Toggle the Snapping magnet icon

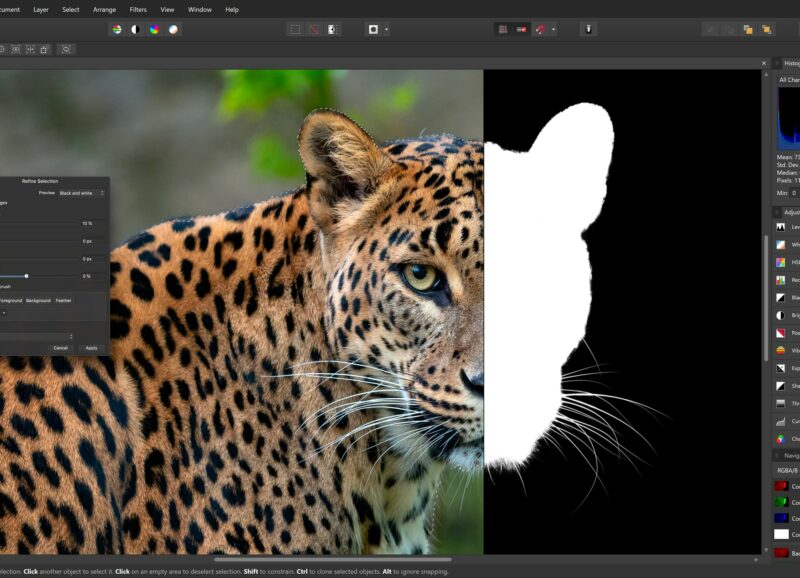click(540, 29)
